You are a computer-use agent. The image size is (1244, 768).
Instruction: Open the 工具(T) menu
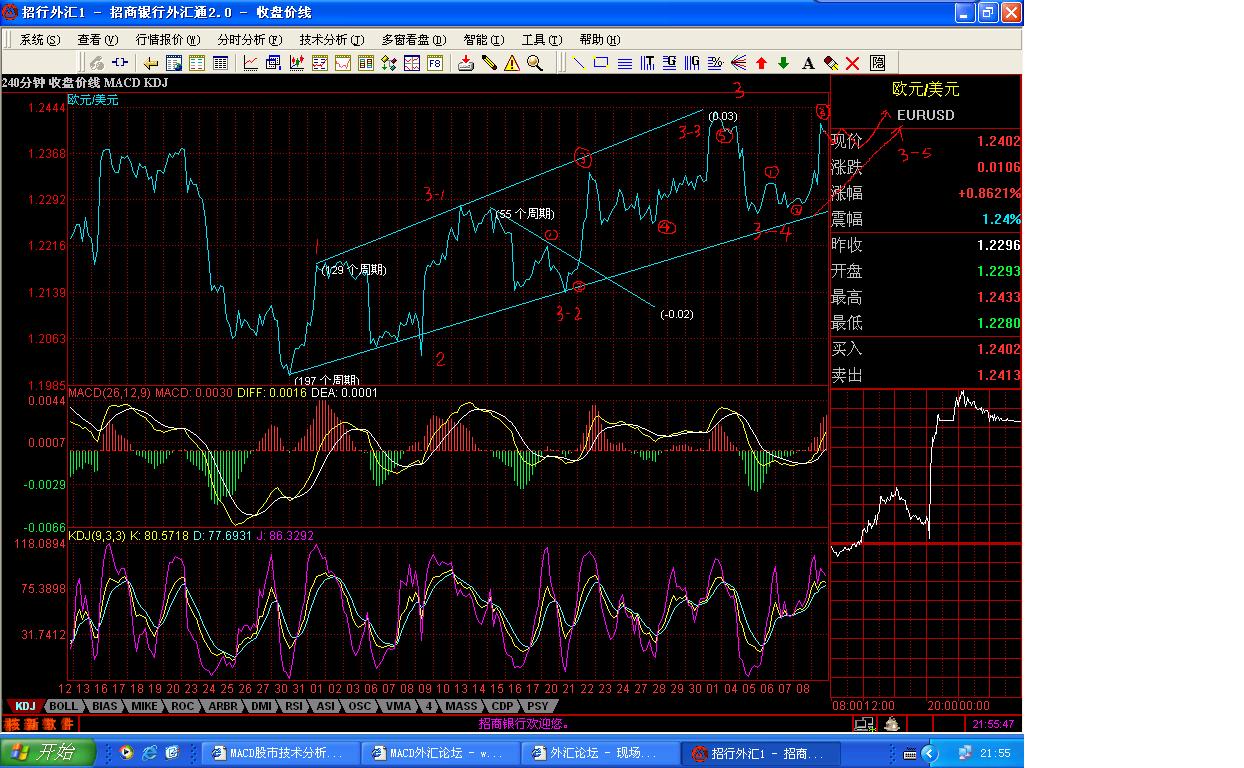[x=541, y=40]
